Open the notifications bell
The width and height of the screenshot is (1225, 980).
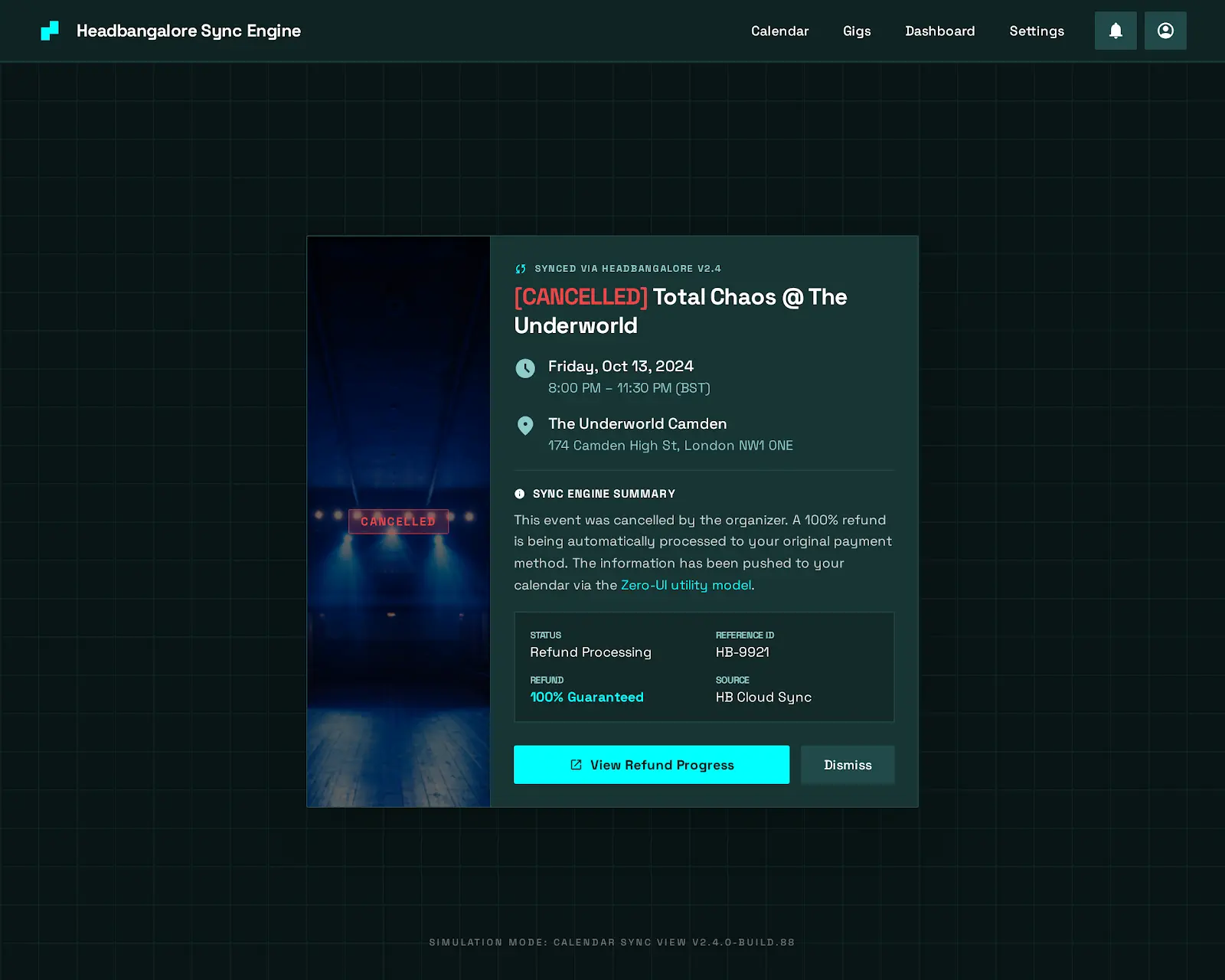pyautogui.click(x=1116, y=31)
